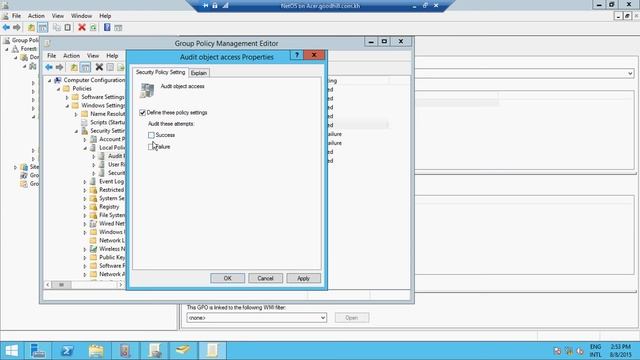This screenshot has width=640, height=360.
Task: Switch to the Explain tab
Action: [x=199, y=73]
